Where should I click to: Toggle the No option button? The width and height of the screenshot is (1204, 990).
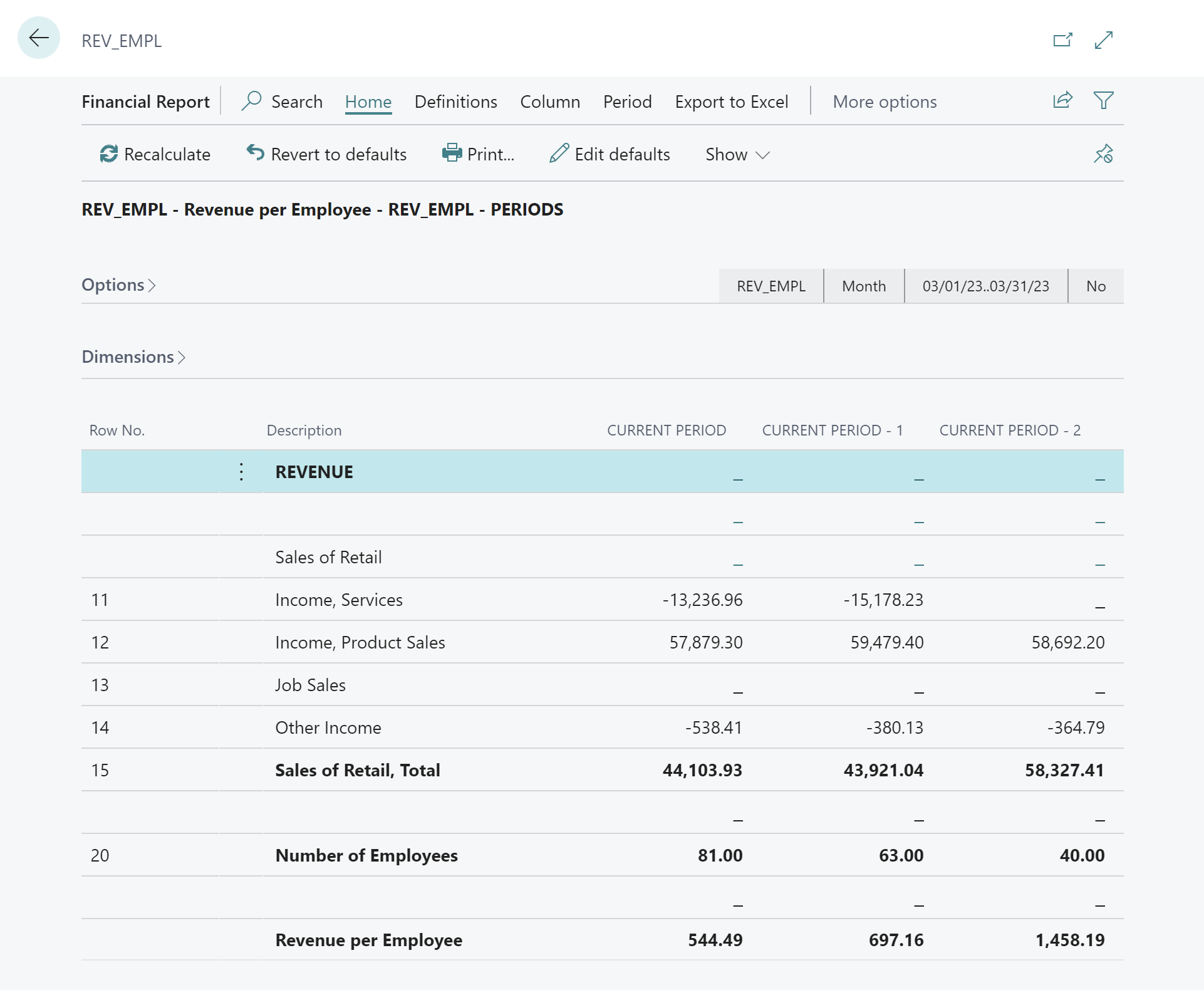[1097, 285]
